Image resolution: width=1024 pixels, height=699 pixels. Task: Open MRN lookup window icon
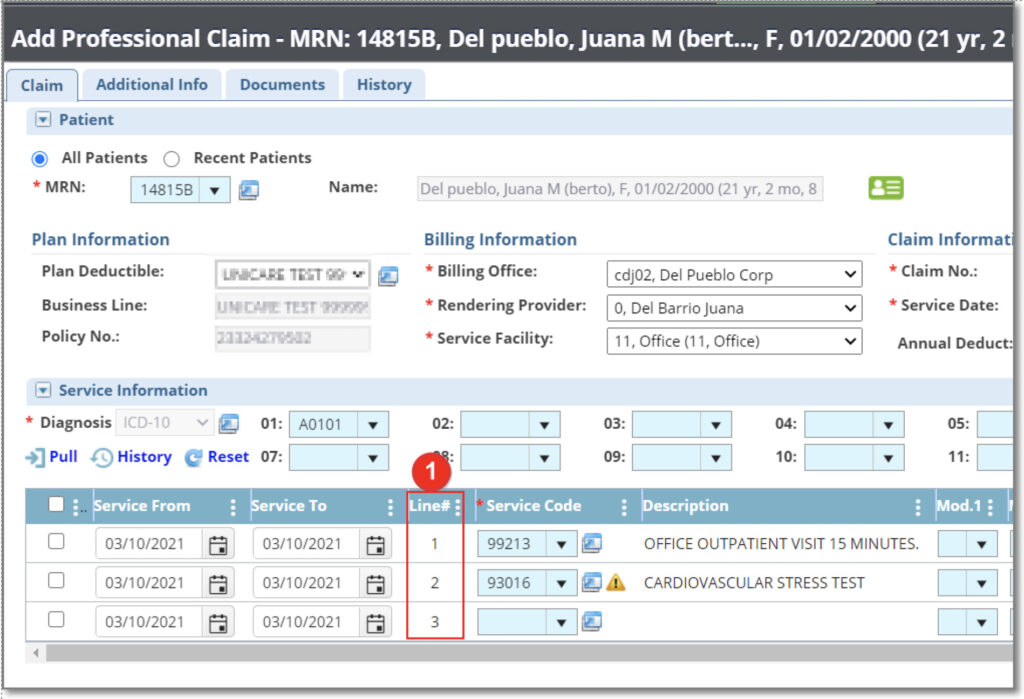click(249, 189)
